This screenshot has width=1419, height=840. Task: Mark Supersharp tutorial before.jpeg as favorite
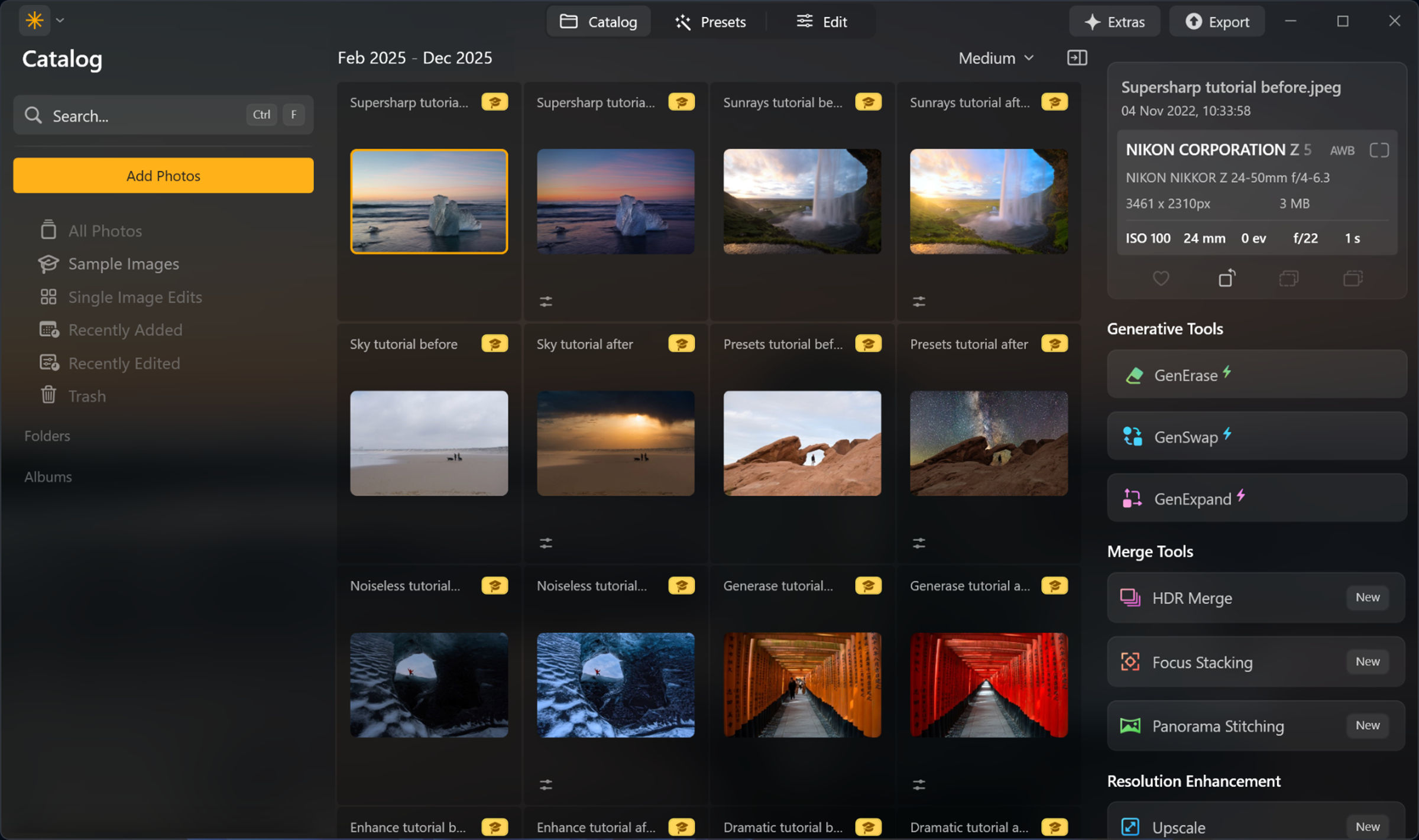1161,278
